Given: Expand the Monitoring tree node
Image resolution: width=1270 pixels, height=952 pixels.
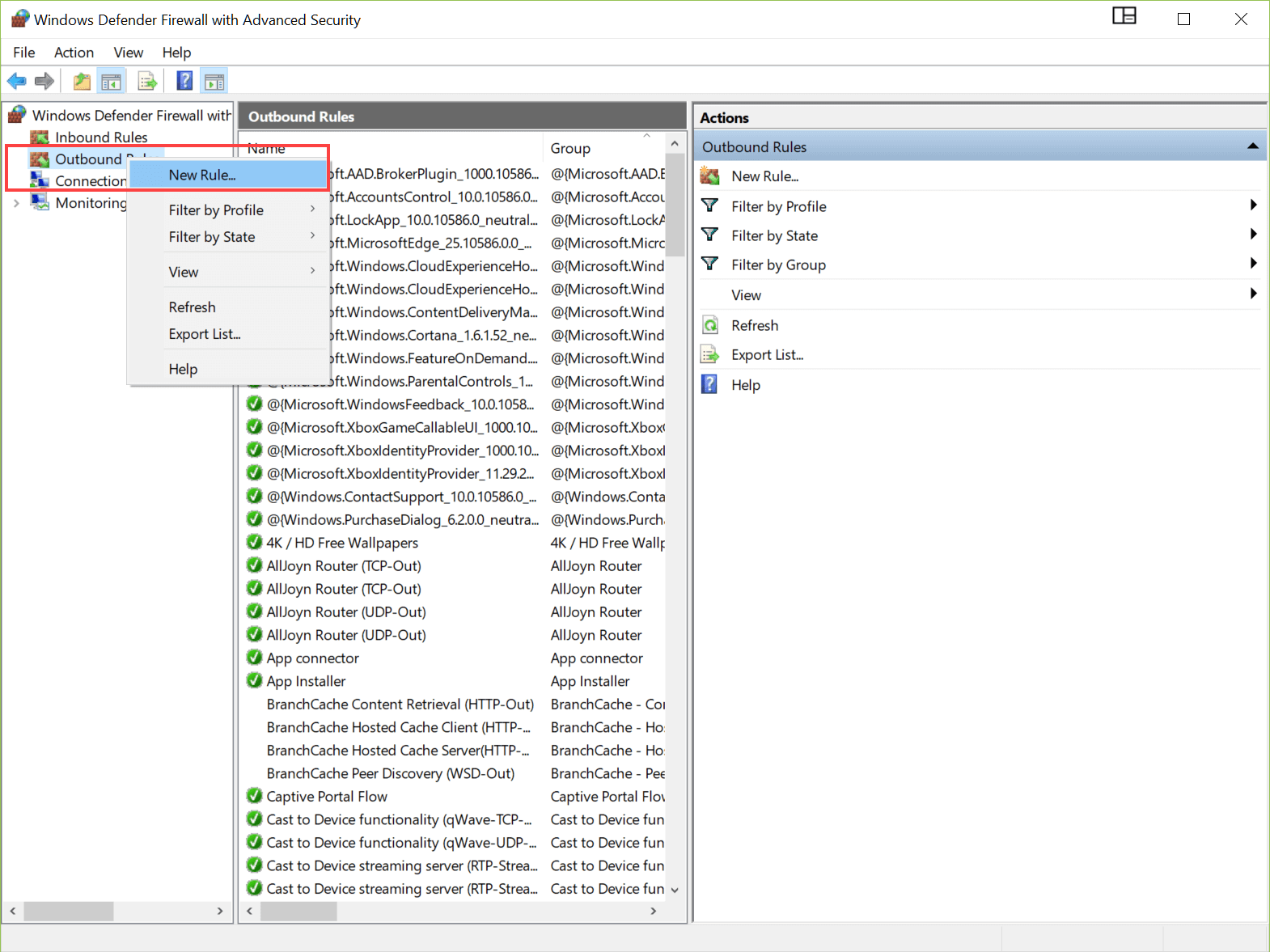Looking at the screenshot, I should [16, 203].
